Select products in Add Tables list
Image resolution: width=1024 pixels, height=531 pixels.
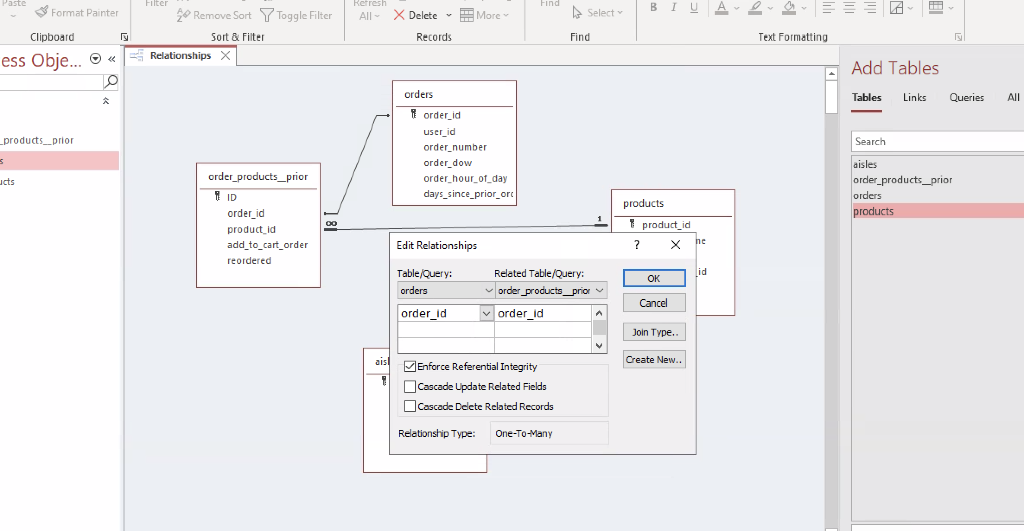point(938,211)
